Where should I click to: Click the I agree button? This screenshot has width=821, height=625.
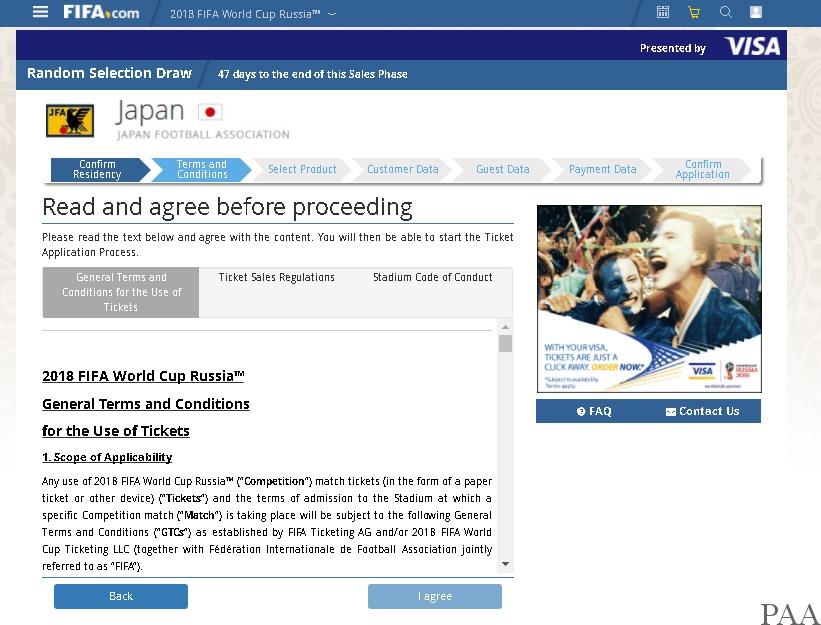435,596
